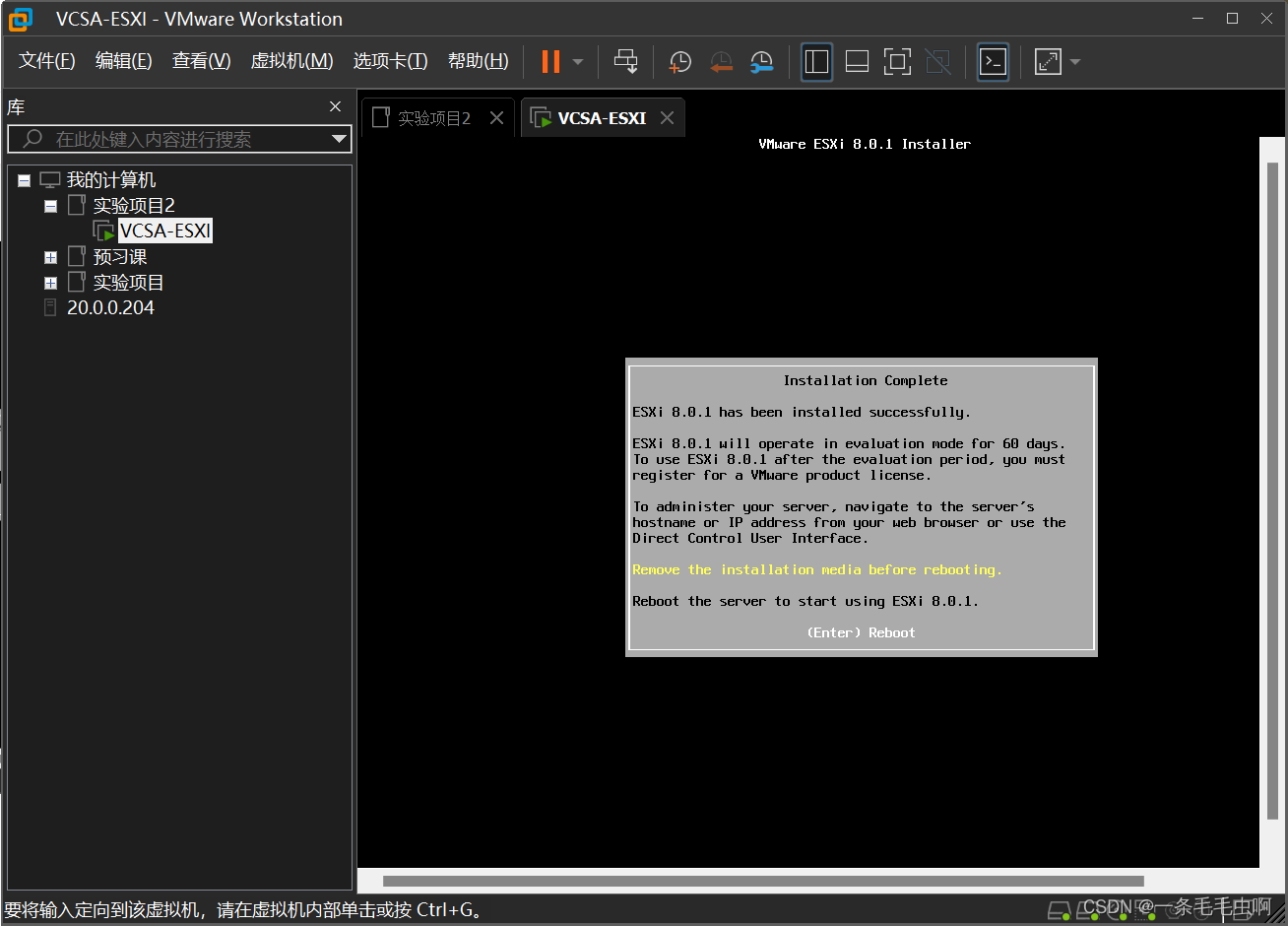Collapse the 实验项目2 folder node
The image size is (1288, 926).
(x=51, y=206)
